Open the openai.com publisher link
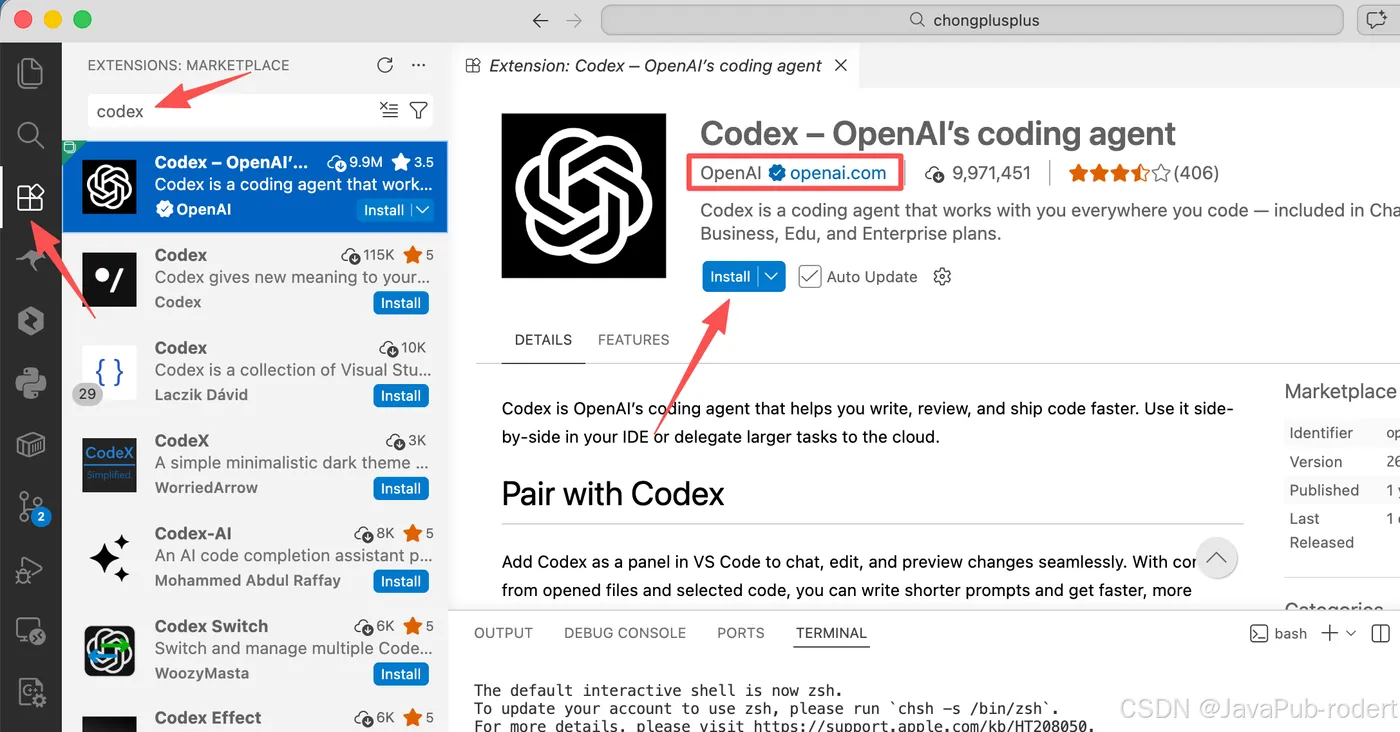The height and width of the screenshot is (732, 1400). [838, 173]
